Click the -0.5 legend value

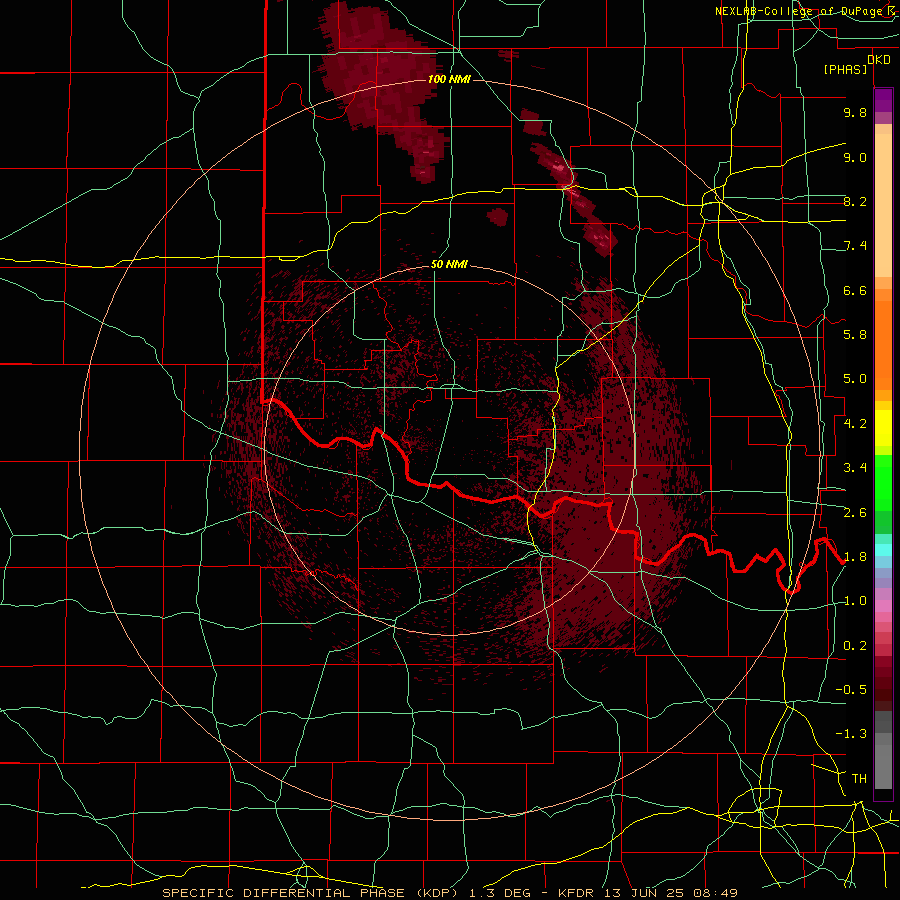tap(851, 690)
